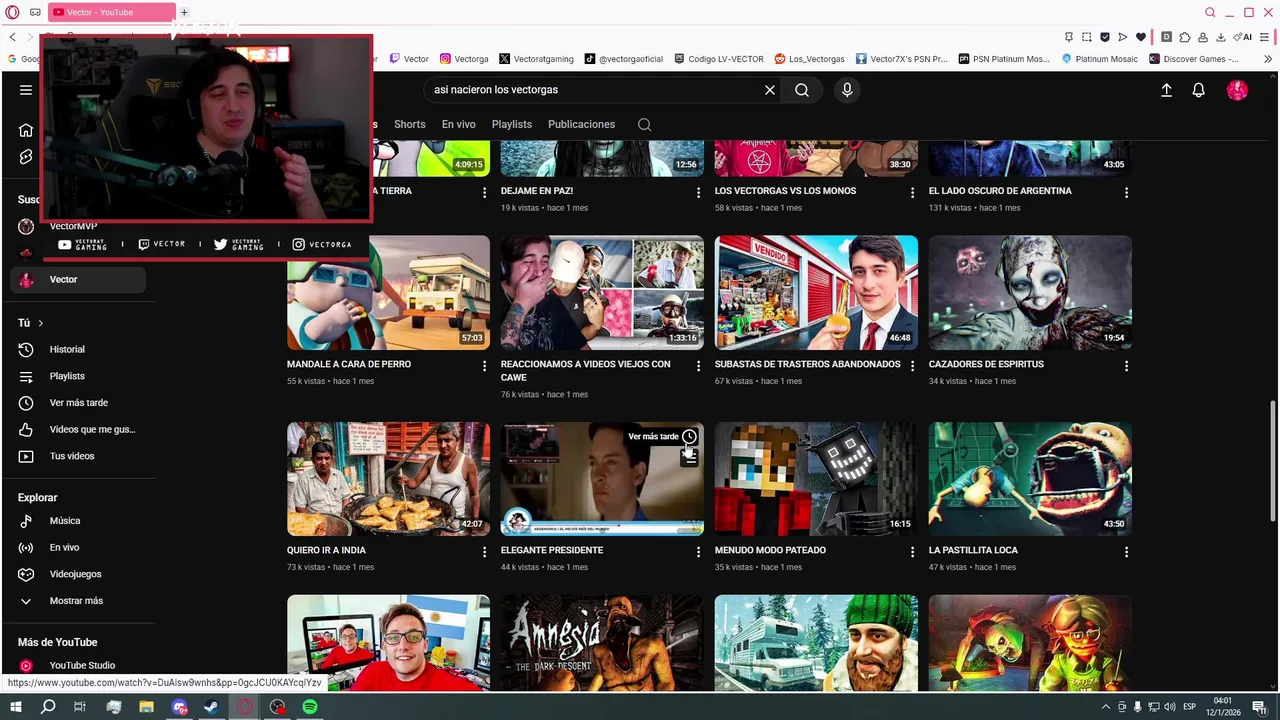This screenshot has height=720, width=1280.
Task: Open the account avatar menu
Action: point(1237,90)
